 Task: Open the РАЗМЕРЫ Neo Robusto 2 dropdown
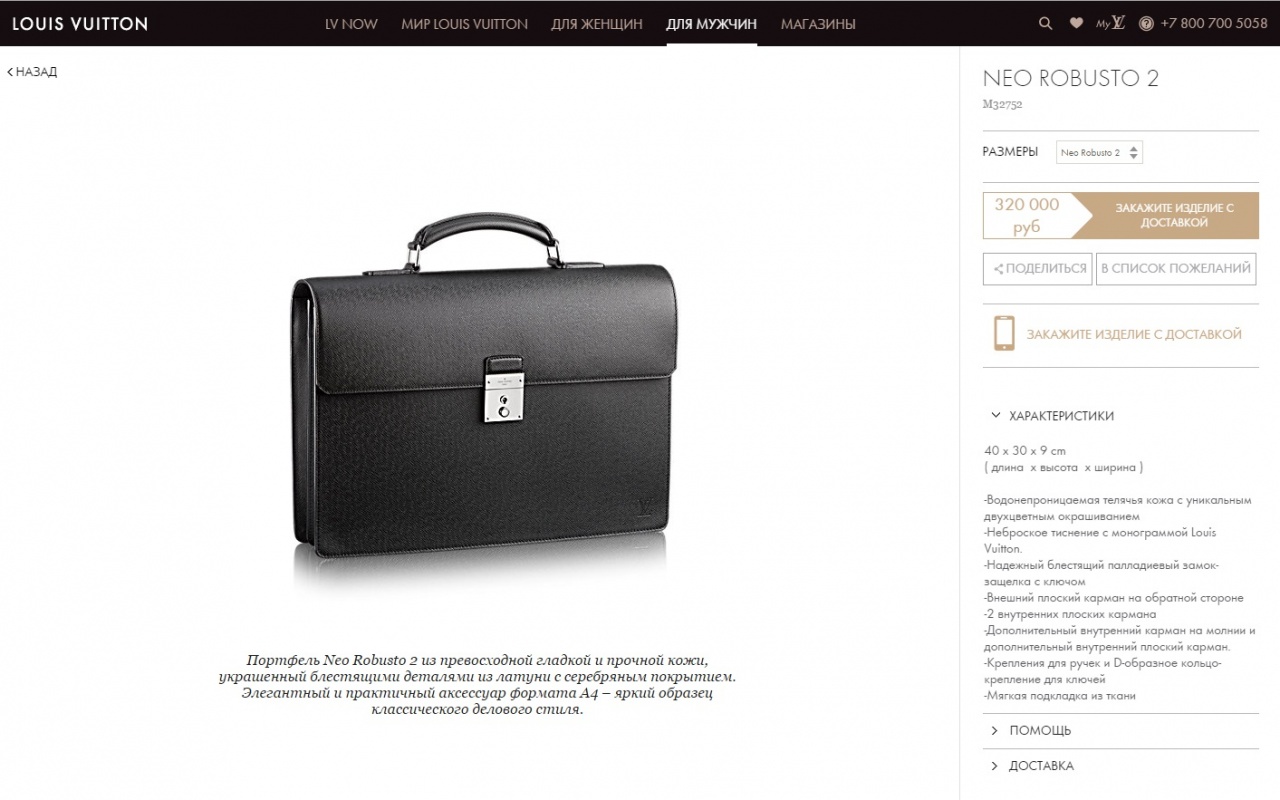click(x=1099, y=152)
